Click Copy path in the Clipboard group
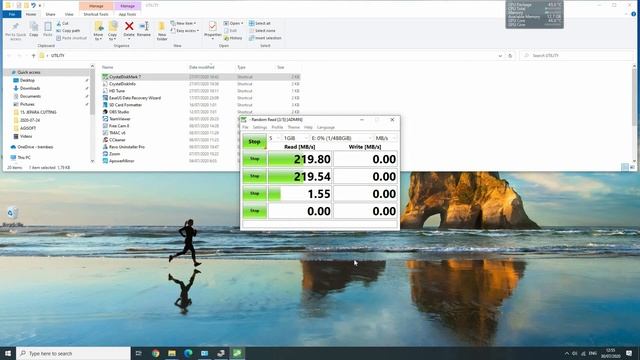Screen dimensions: 640x360 coord(68,31)
